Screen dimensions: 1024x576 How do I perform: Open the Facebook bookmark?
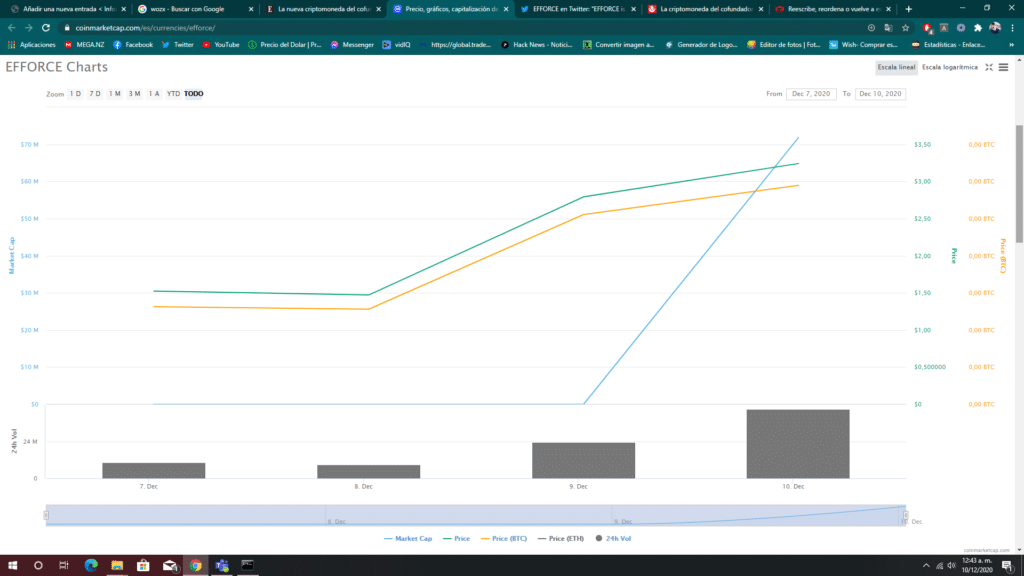(x=133, y=45)
